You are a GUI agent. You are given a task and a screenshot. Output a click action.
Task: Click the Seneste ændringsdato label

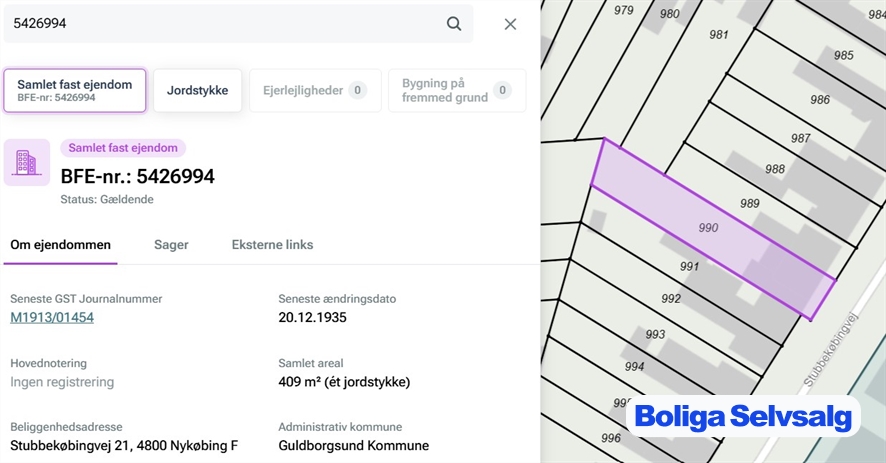[x=337, y=299]
